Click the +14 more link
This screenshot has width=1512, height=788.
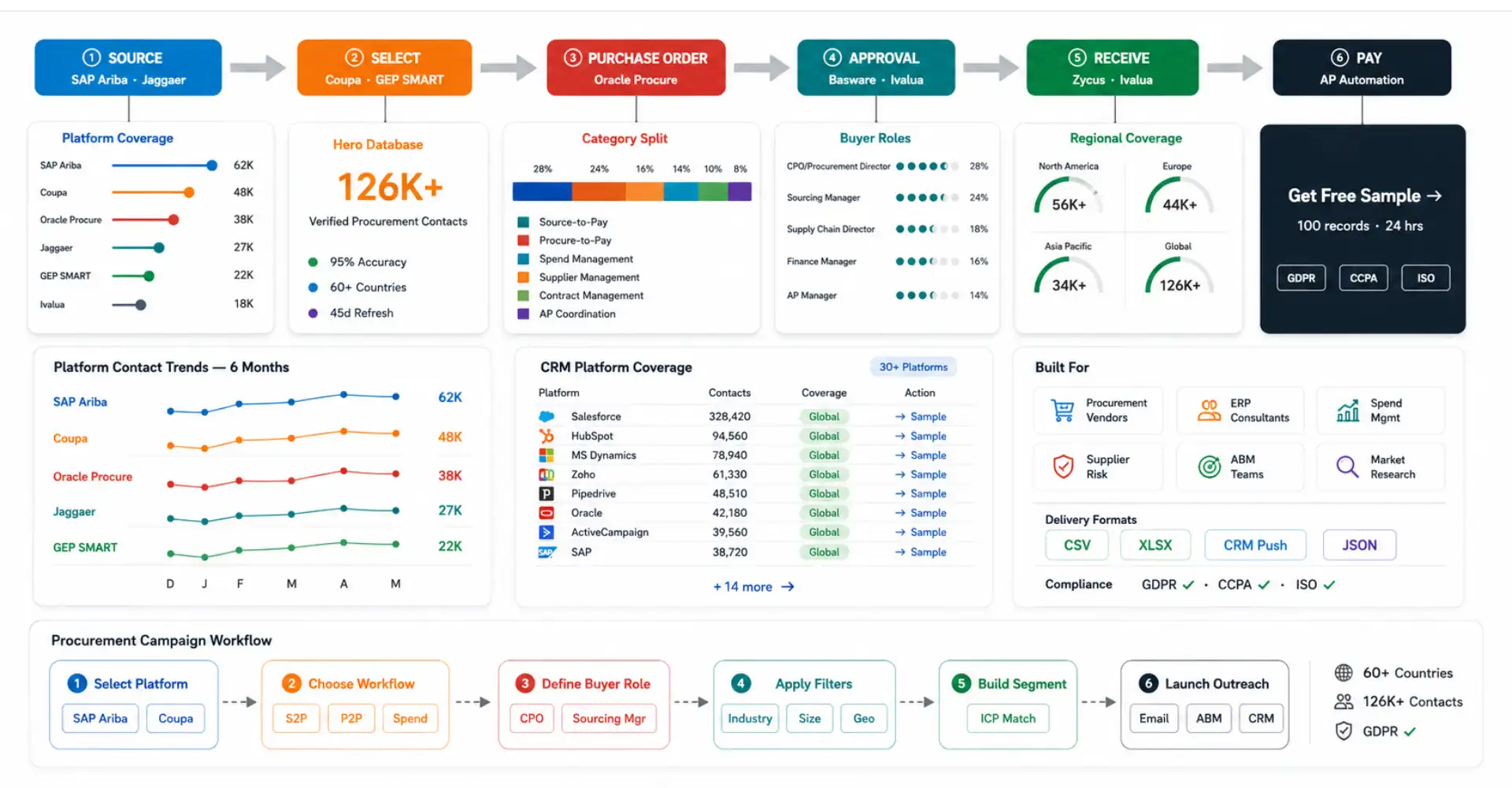point(754,587)
